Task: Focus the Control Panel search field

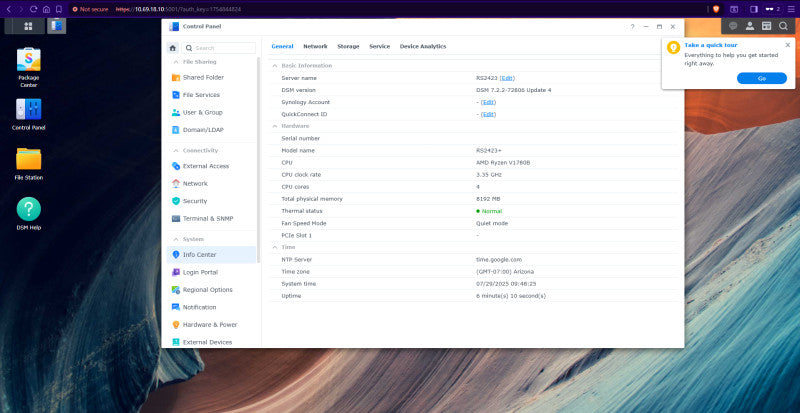Action: [219, 48]
